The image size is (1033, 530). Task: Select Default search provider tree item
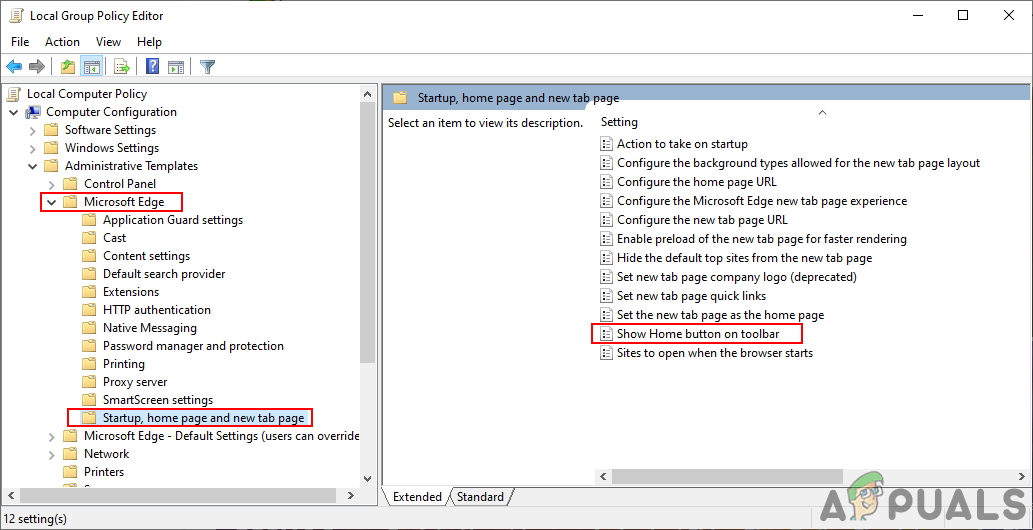[x=164, y=274]
